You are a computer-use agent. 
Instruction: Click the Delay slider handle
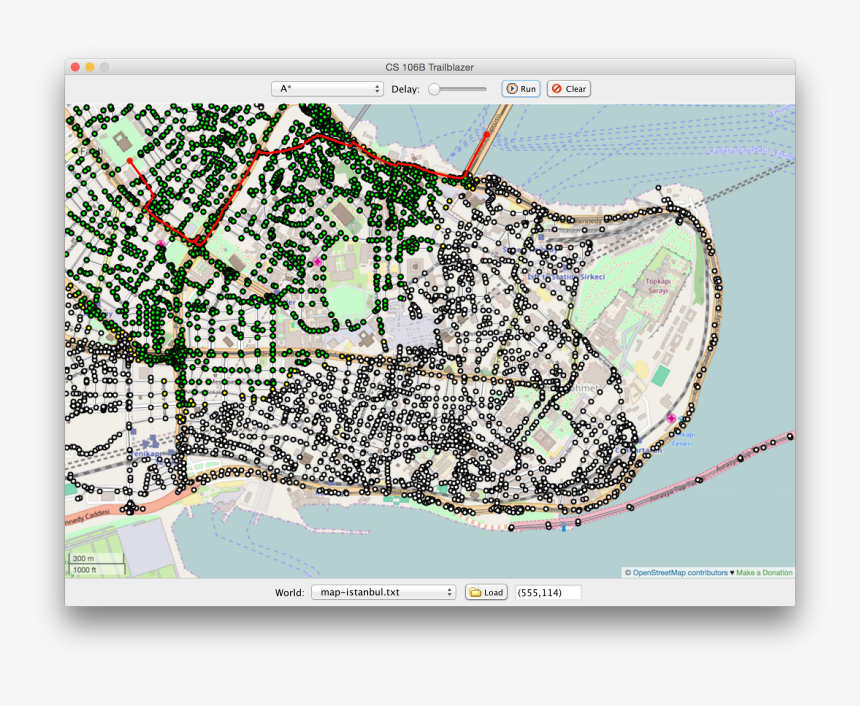(x=434, y=89)
